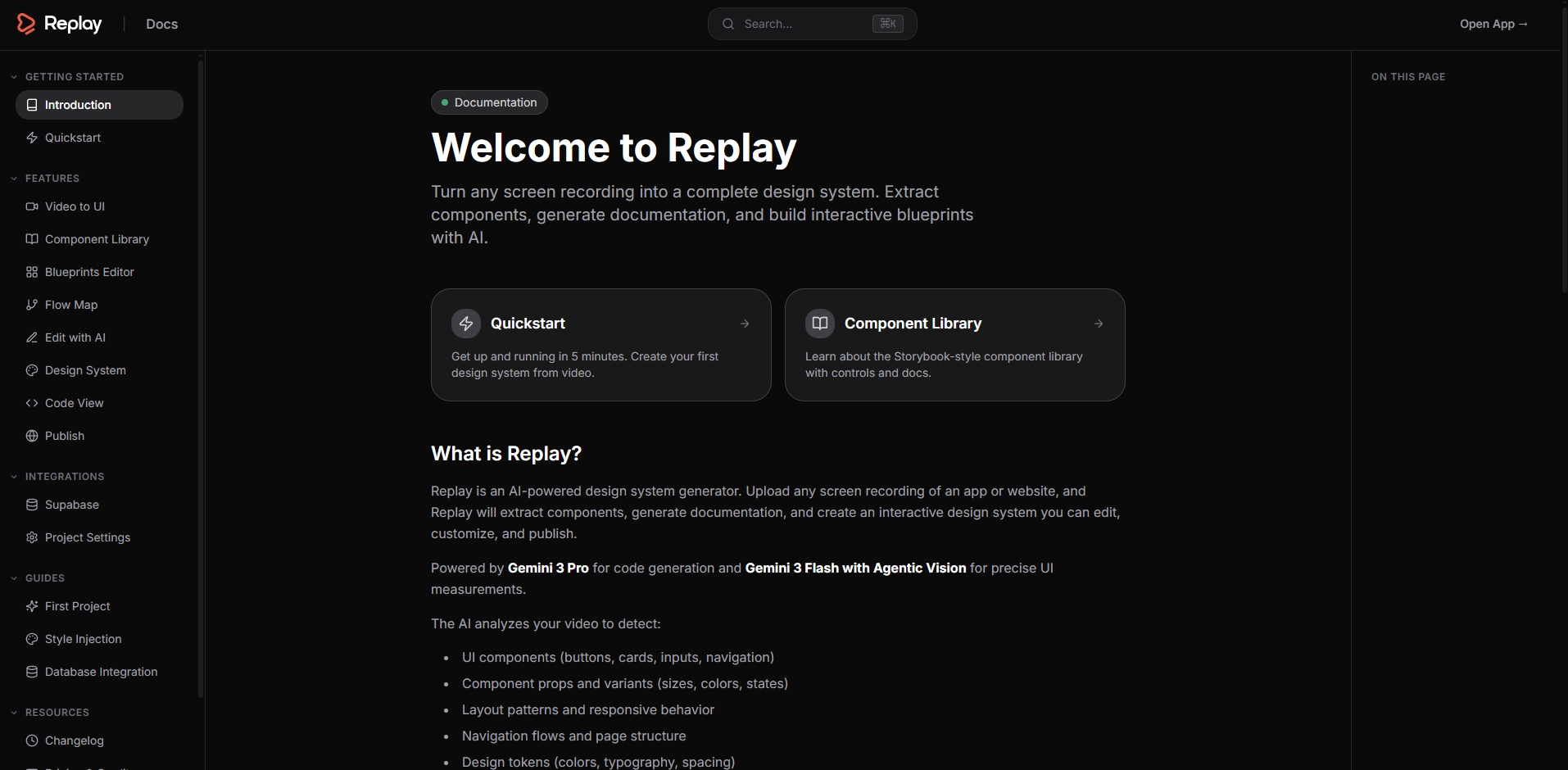Screen dimensions: 1568x770
Task: Click the ⌘K shortcut badge
Action: (887, 24)
